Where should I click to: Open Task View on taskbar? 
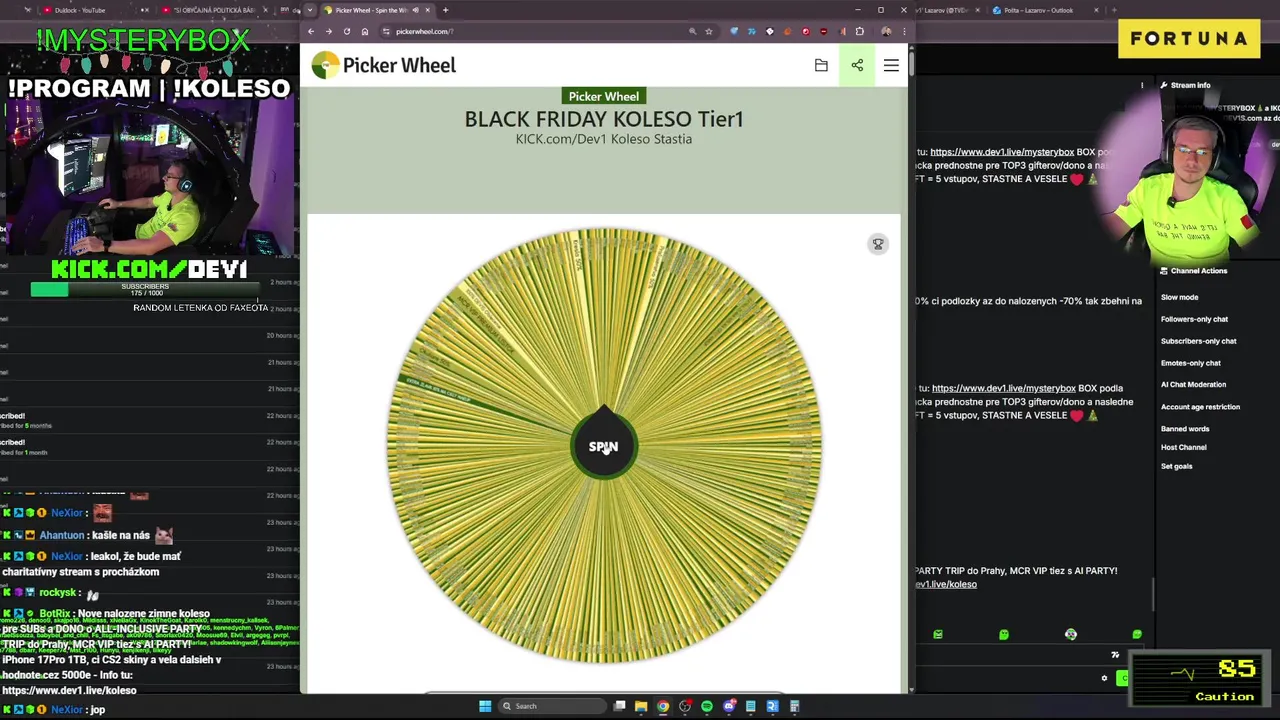(619, 706)
